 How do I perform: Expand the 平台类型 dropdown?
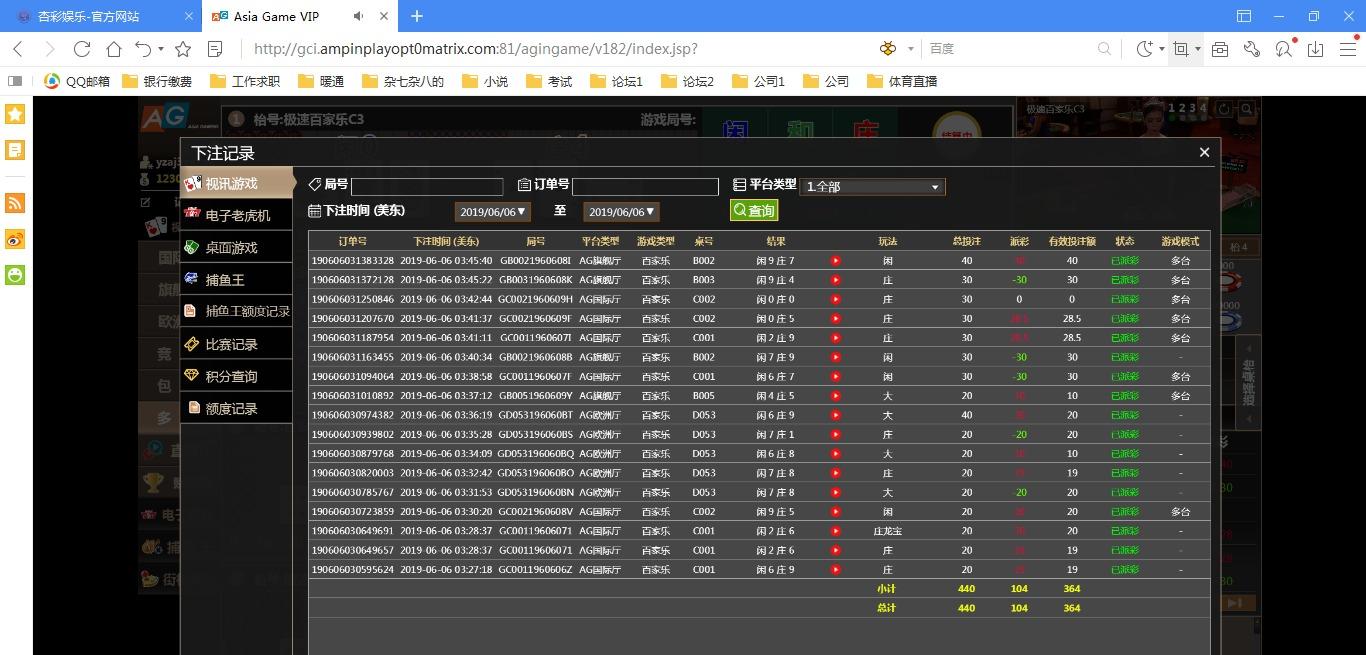click(871, 187)
